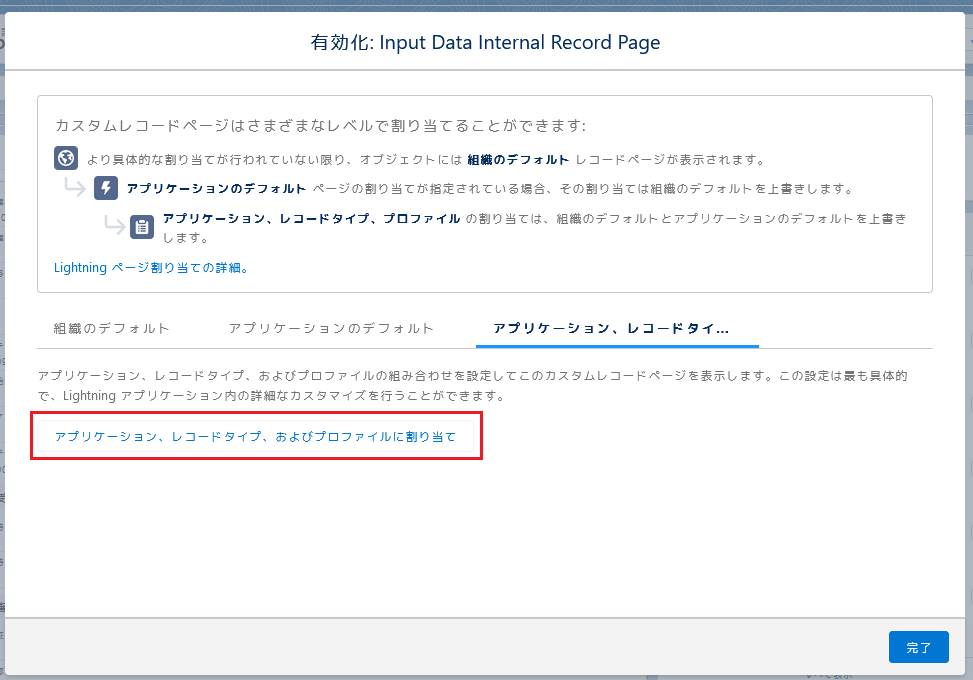
Task: Open Lightning ページ割り当ての詳細 link
Action: [151, 268]
